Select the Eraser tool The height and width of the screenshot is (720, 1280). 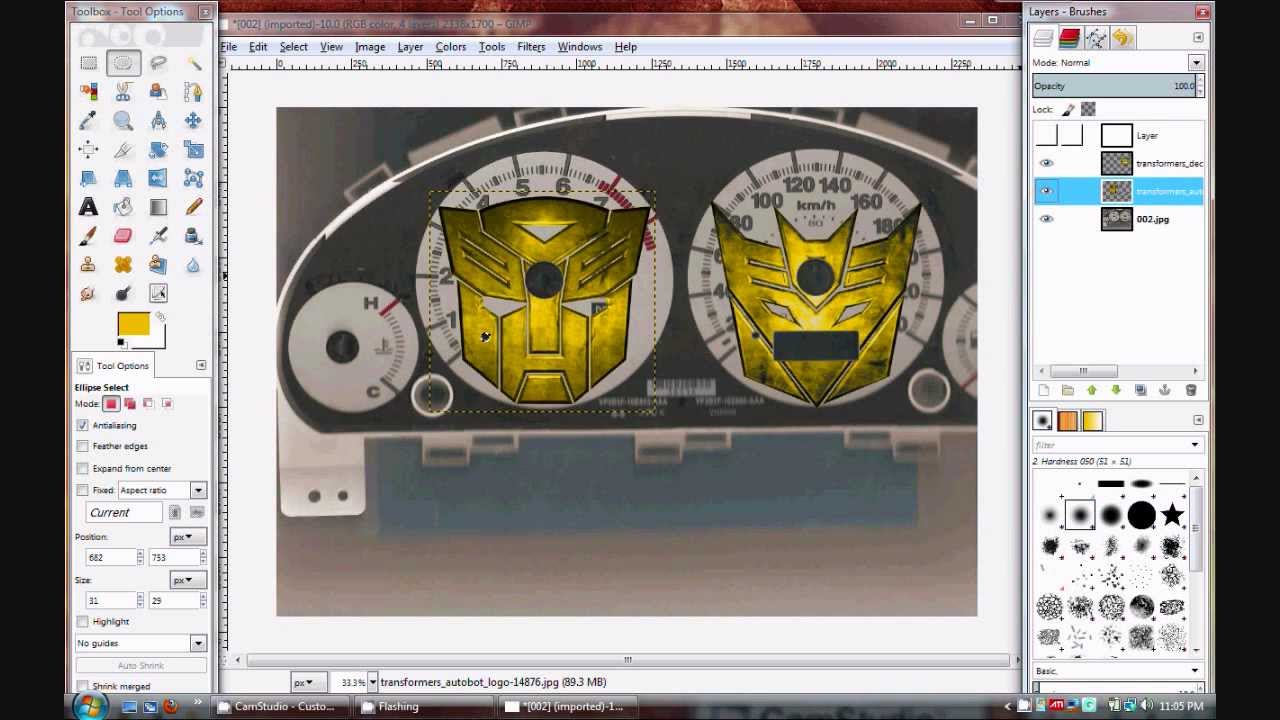[x=123, y=237]
